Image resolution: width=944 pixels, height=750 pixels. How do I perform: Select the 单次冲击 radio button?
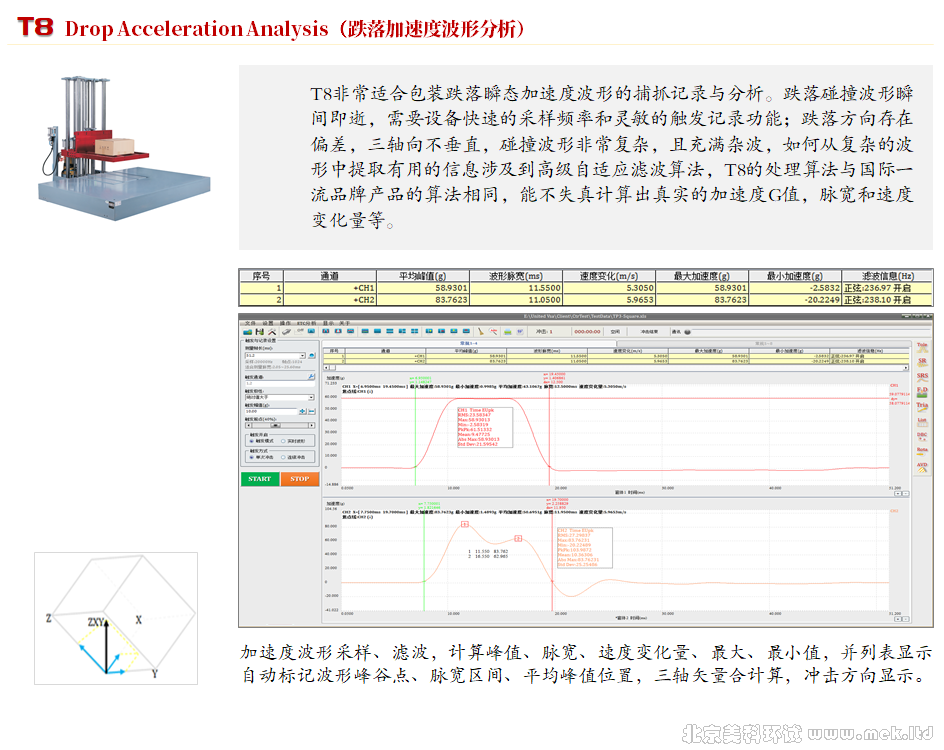pos(251,457)
